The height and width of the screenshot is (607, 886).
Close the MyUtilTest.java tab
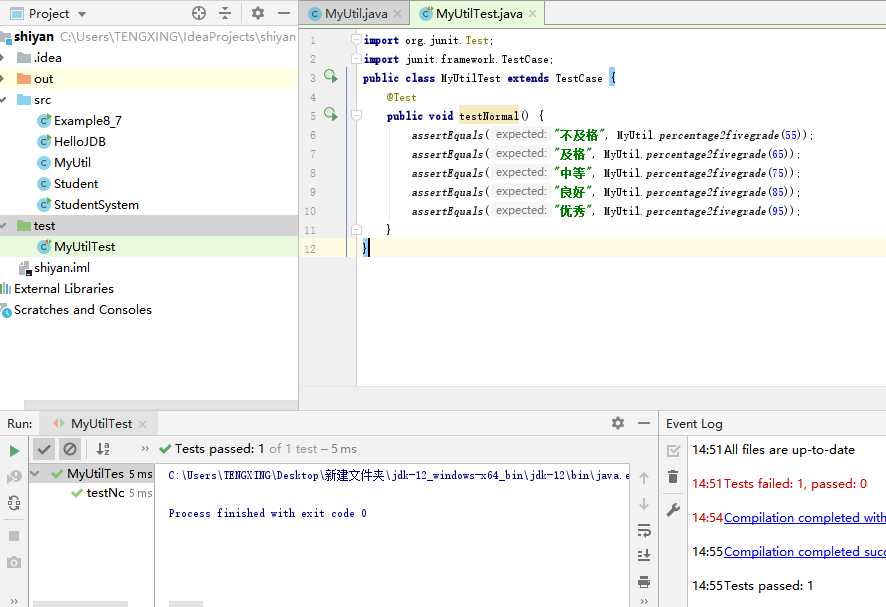tap(532, 14)
